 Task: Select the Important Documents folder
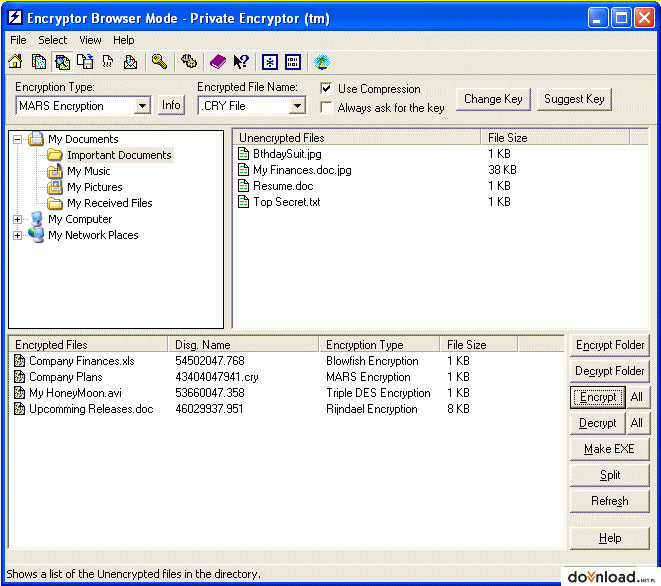[119, 155]
